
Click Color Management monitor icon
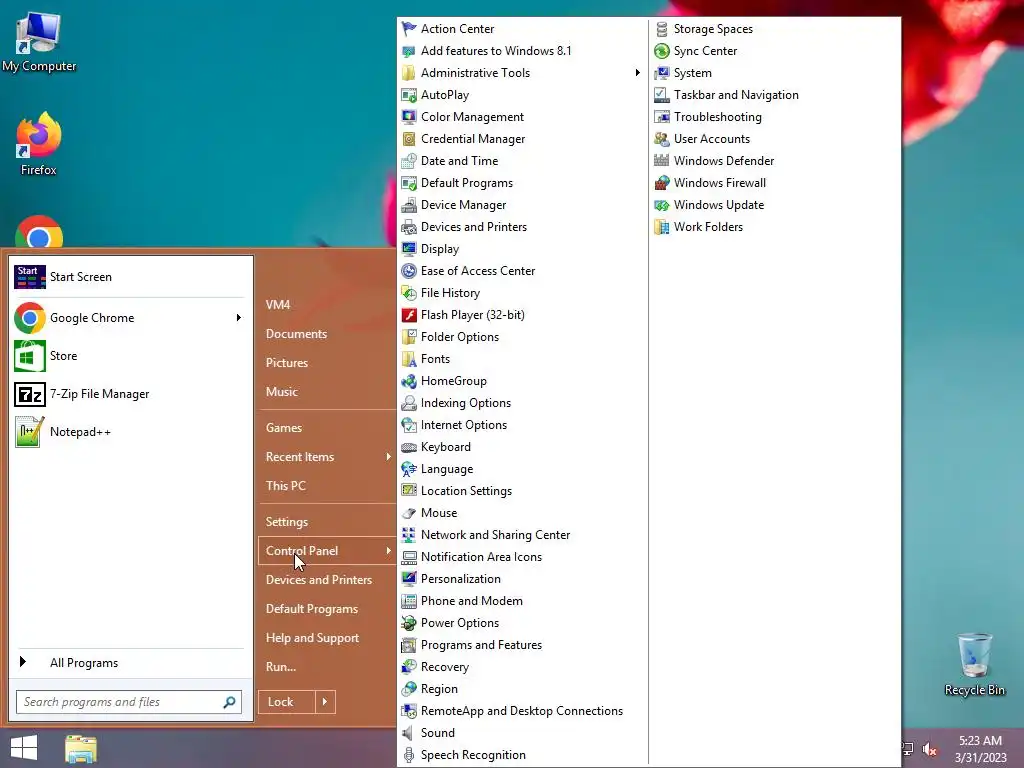pyautogui.click(x=409, y=117)
